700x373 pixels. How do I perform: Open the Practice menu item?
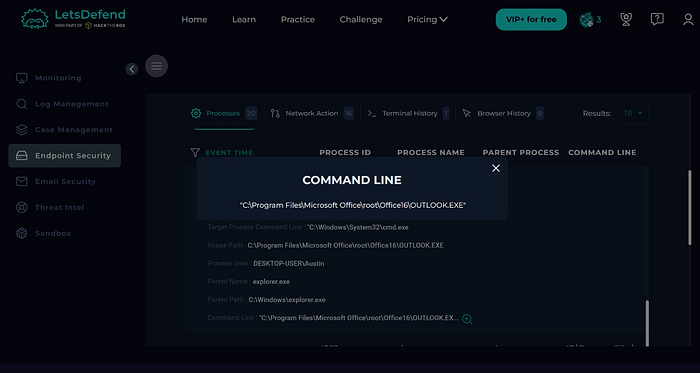point(298,20)
